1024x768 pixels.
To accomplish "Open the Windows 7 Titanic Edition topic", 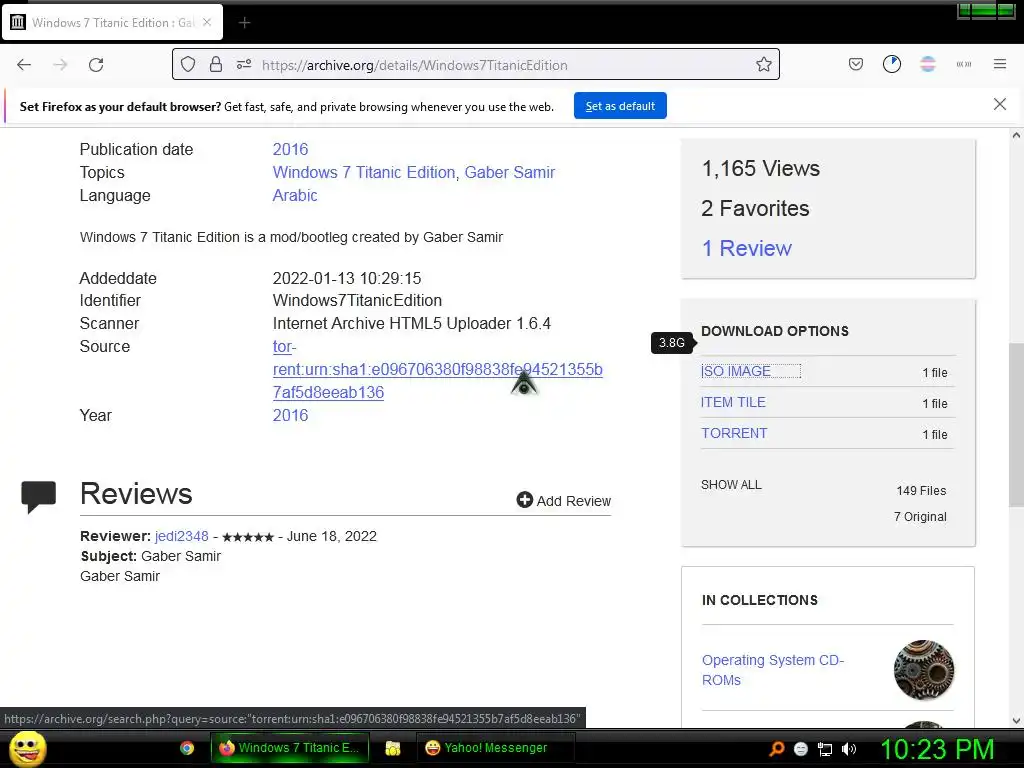I will coord(364,172).
